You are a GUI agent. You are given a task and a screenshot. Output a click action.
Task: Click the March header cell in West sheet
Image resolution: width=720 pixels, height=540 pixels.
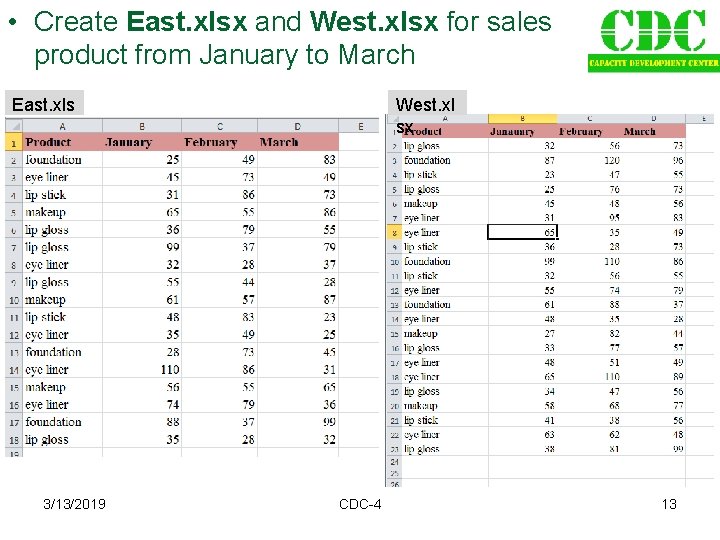pos(640,132)
